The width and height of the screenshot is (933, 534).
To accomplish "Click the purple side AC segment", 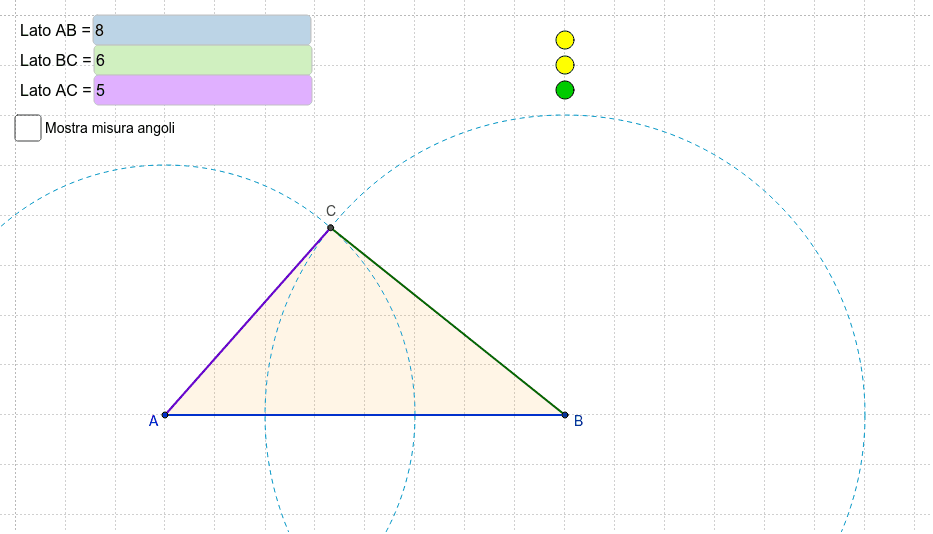I will tap(248, 321).
